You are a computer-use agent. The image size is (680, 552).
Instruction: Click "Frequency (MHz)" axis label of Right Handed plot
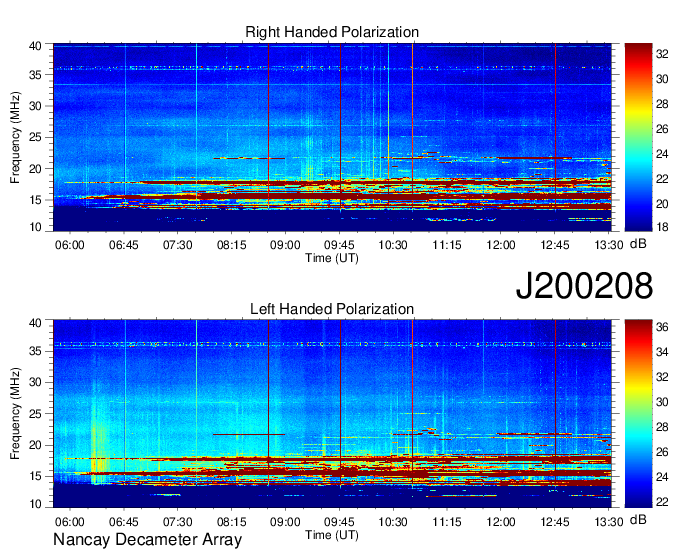15,137
